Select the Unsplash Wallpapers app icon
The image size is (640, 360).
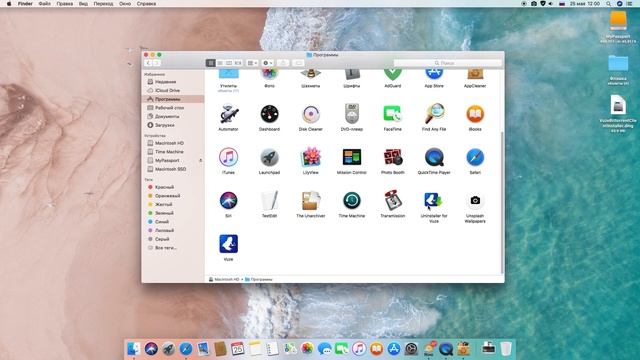pyautogui.click(x=475, y=201)
